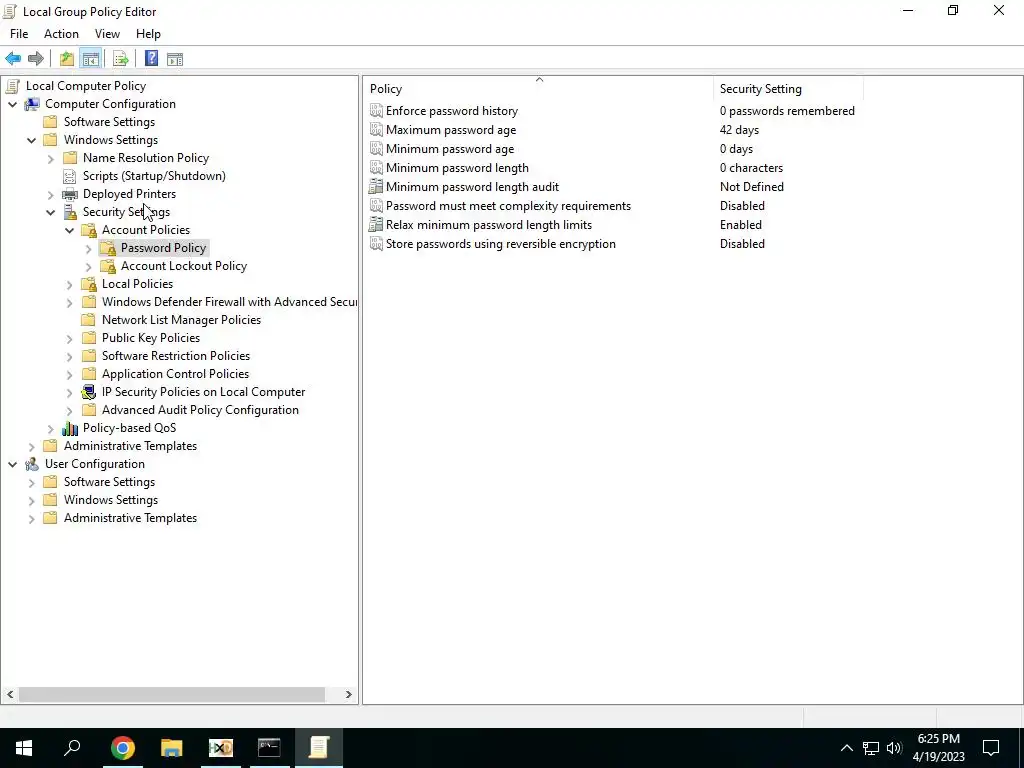Click the Computer Configuration node icon

tap(32, 104)
